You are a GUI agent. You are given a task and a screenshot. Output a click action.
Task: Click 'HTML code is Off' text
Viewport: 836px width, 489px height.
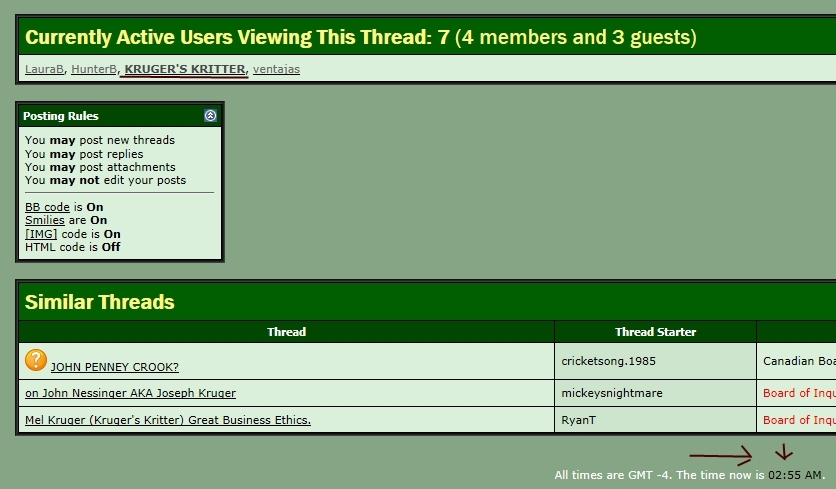pos(73,247)
